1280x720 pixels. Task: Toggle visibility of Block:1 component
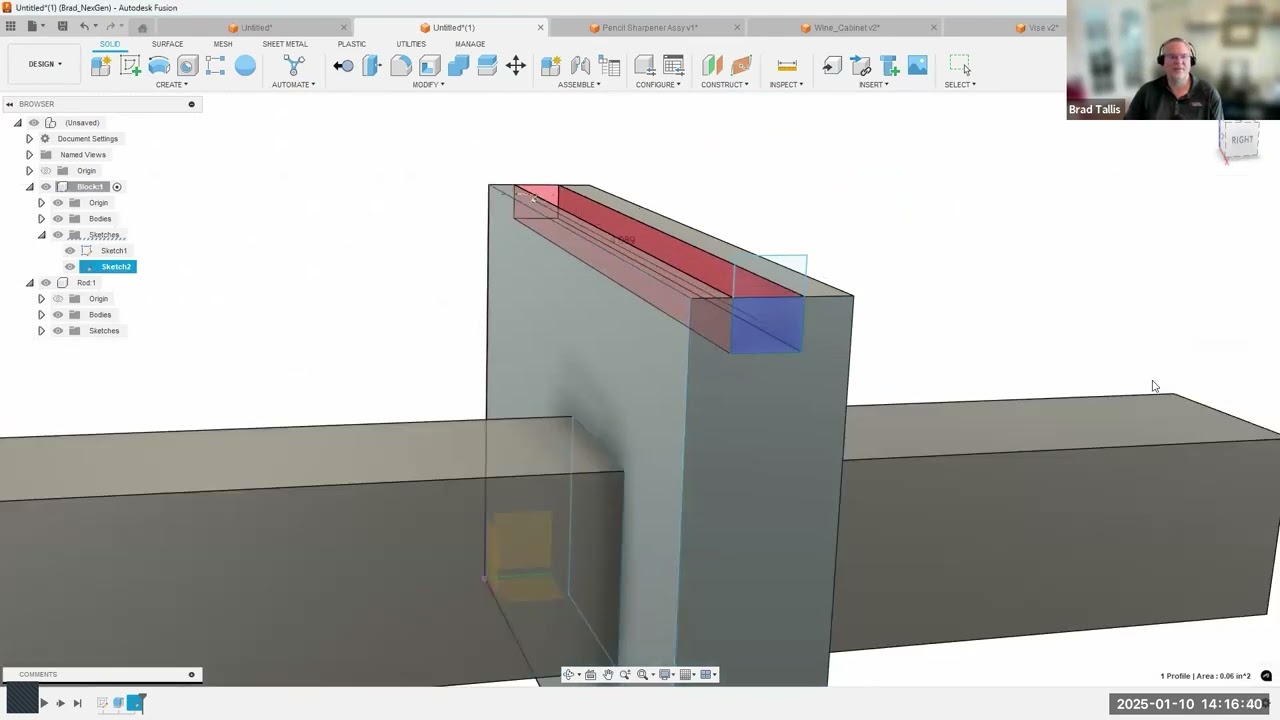(45, 187)
